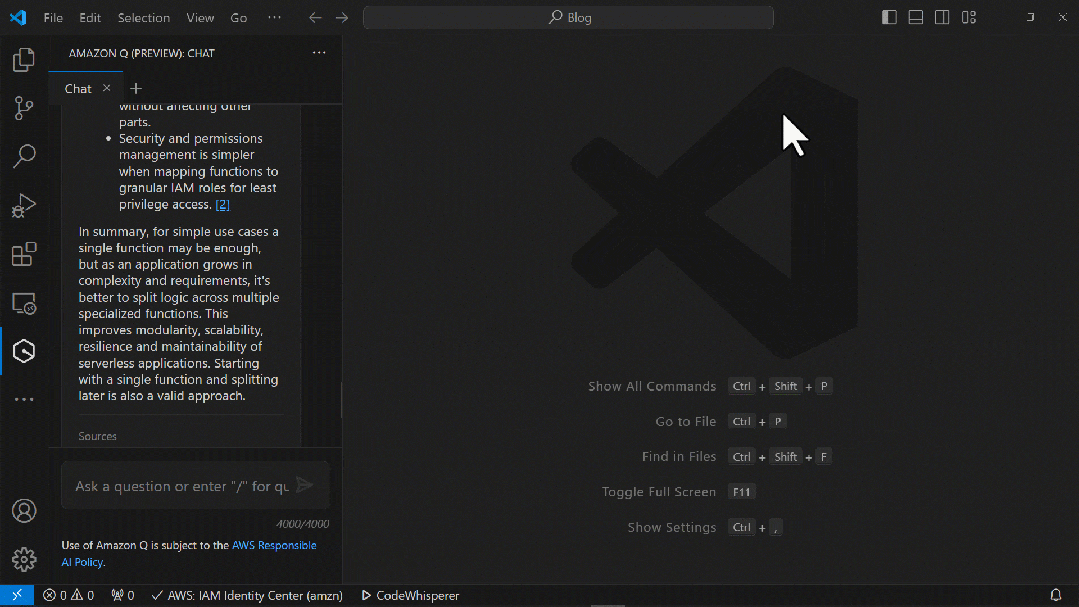Add a new chat tab with plus
The image size is (1079, 607).
pos(136,88)
